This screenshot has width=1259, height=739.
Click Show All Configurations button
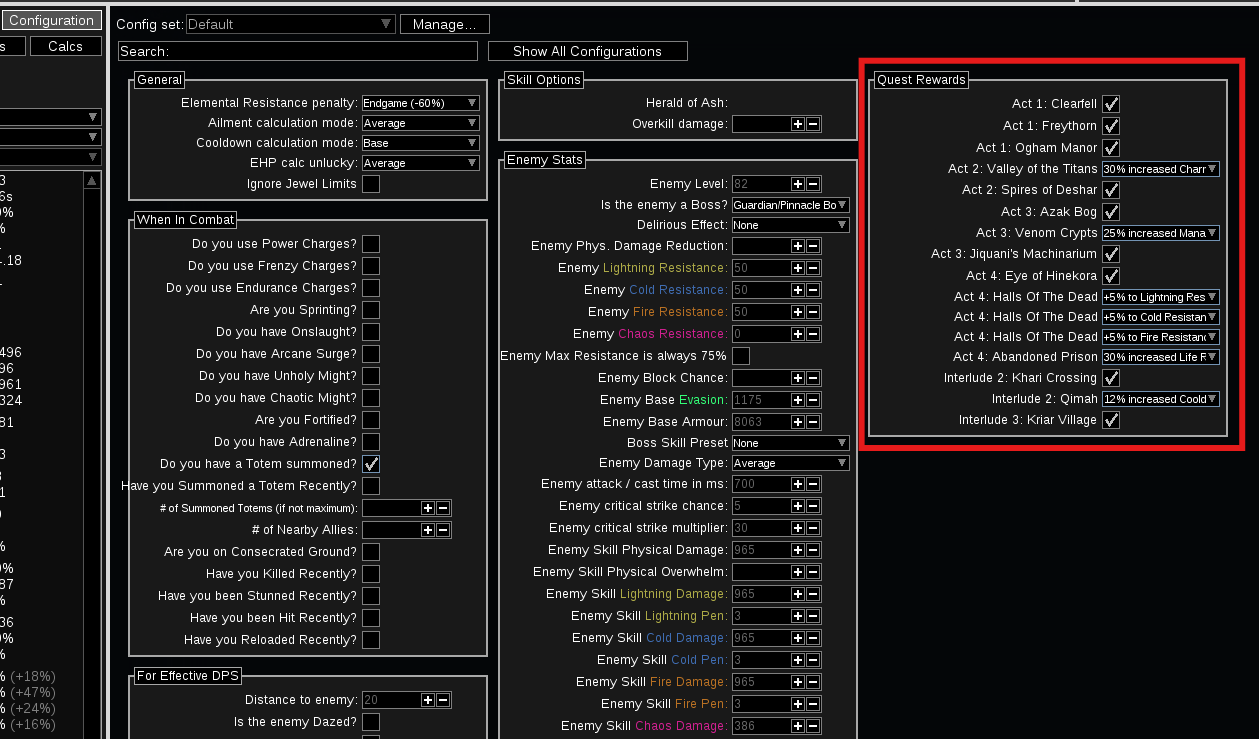click(x=587, y=51)
